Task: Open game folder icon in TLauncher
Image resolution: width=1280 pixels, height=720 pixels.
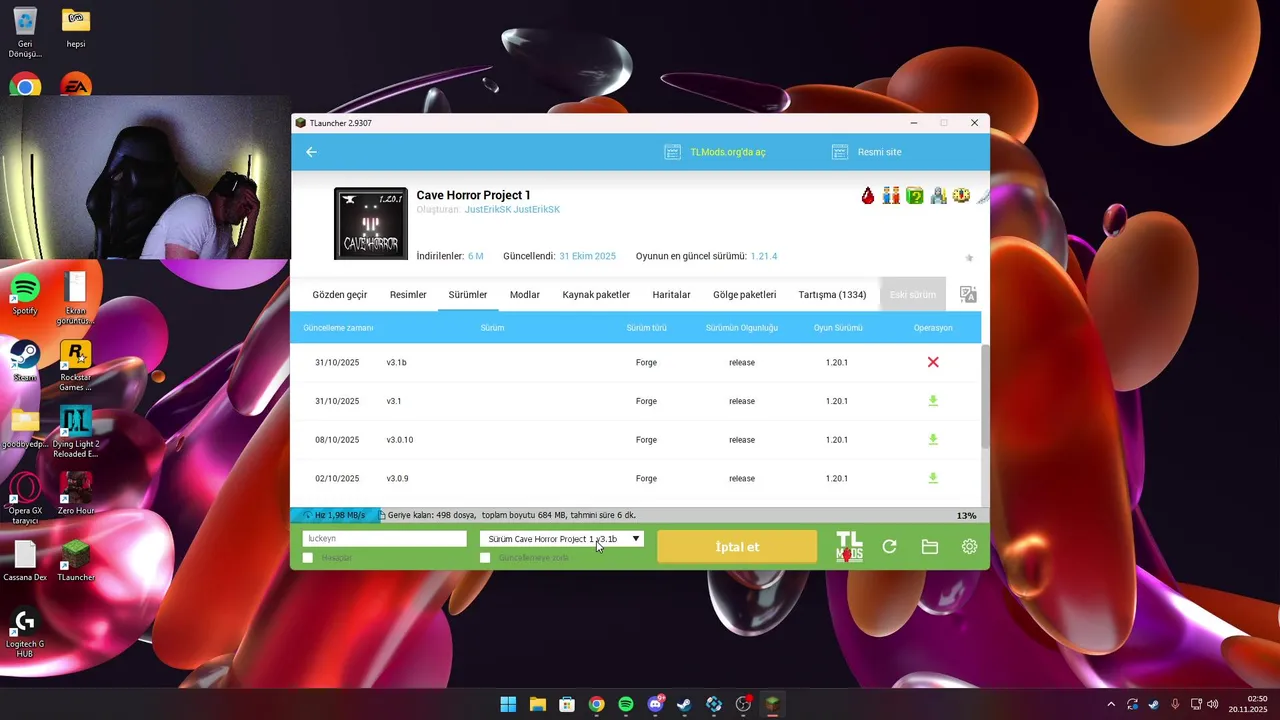Action: [x=930, y=547]
